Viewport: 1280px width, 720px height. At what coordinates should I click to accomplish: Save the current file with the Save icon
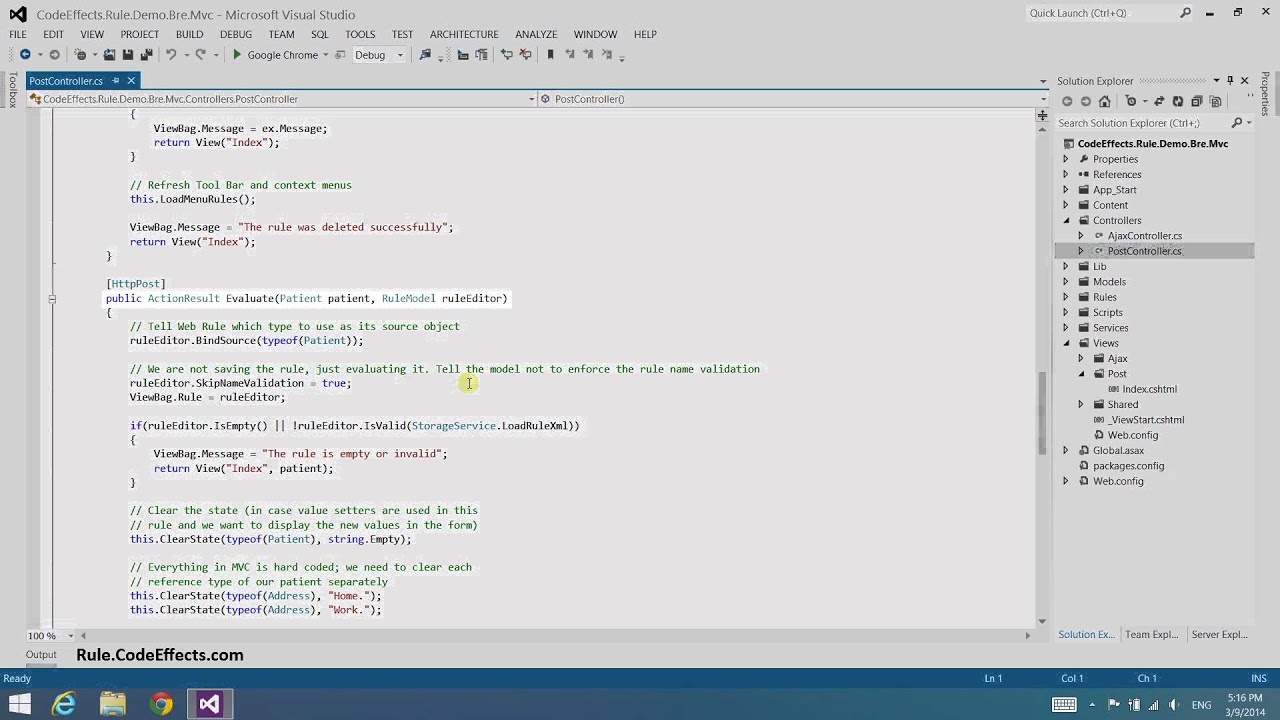pos(128,55)
